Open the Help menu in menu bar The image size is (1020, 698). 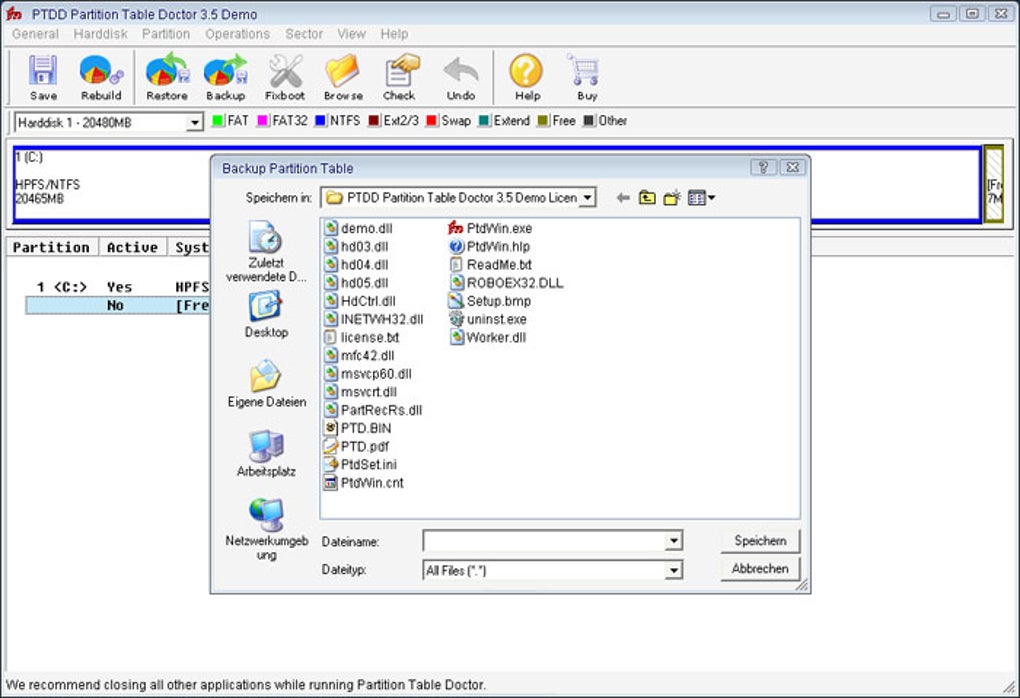[x=394, y=34]
